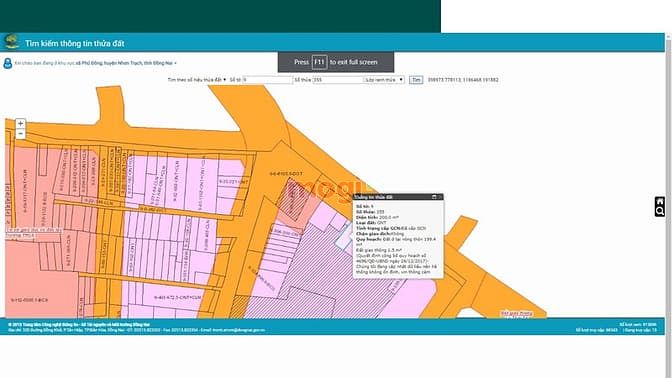
Task: Click the 'Diện tích: 200.0 m²' line in popup
Action: [378, 217]
